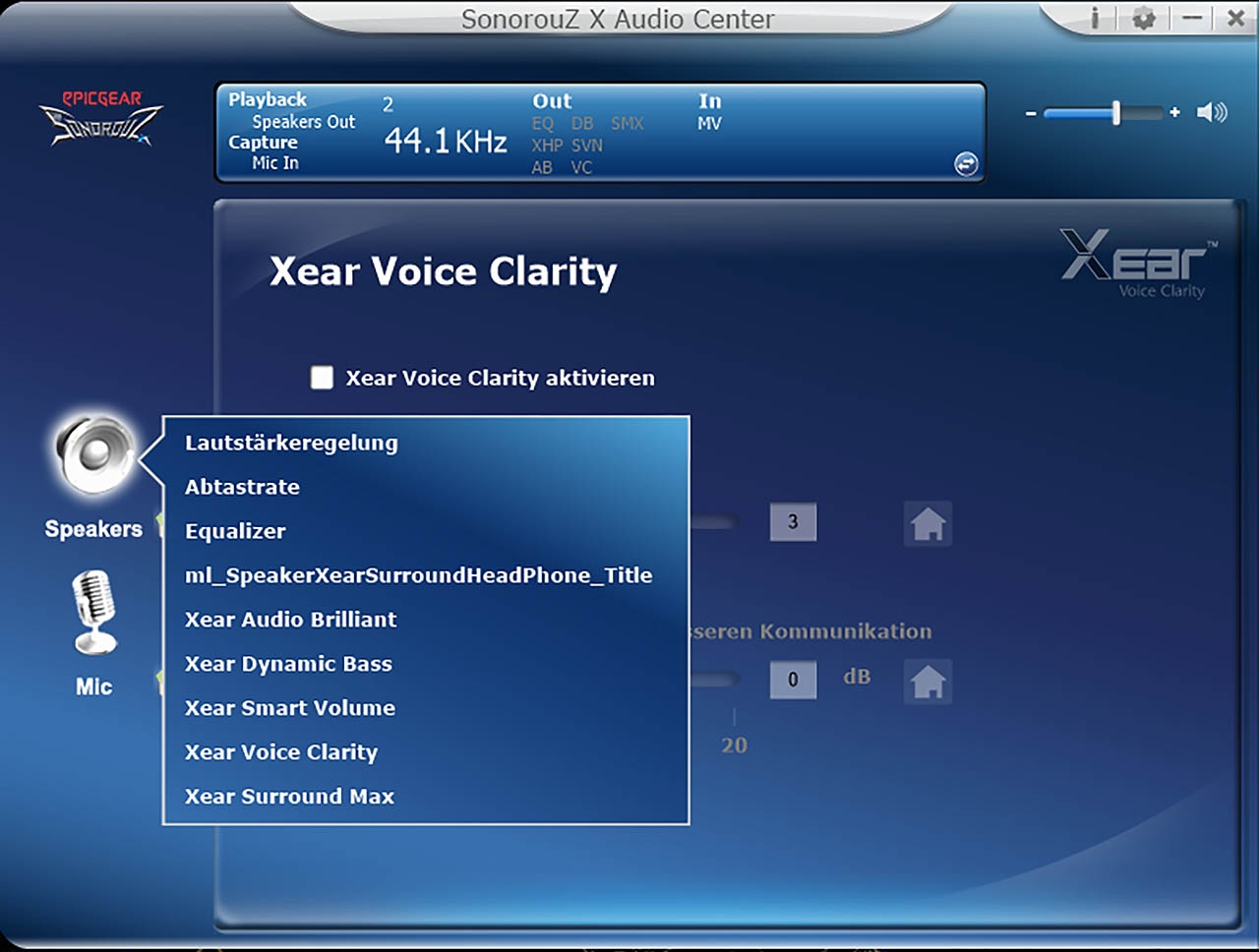Click the XHP indicator under Out
This screenshot has width=1259, height=952.
tap(547, 146)
